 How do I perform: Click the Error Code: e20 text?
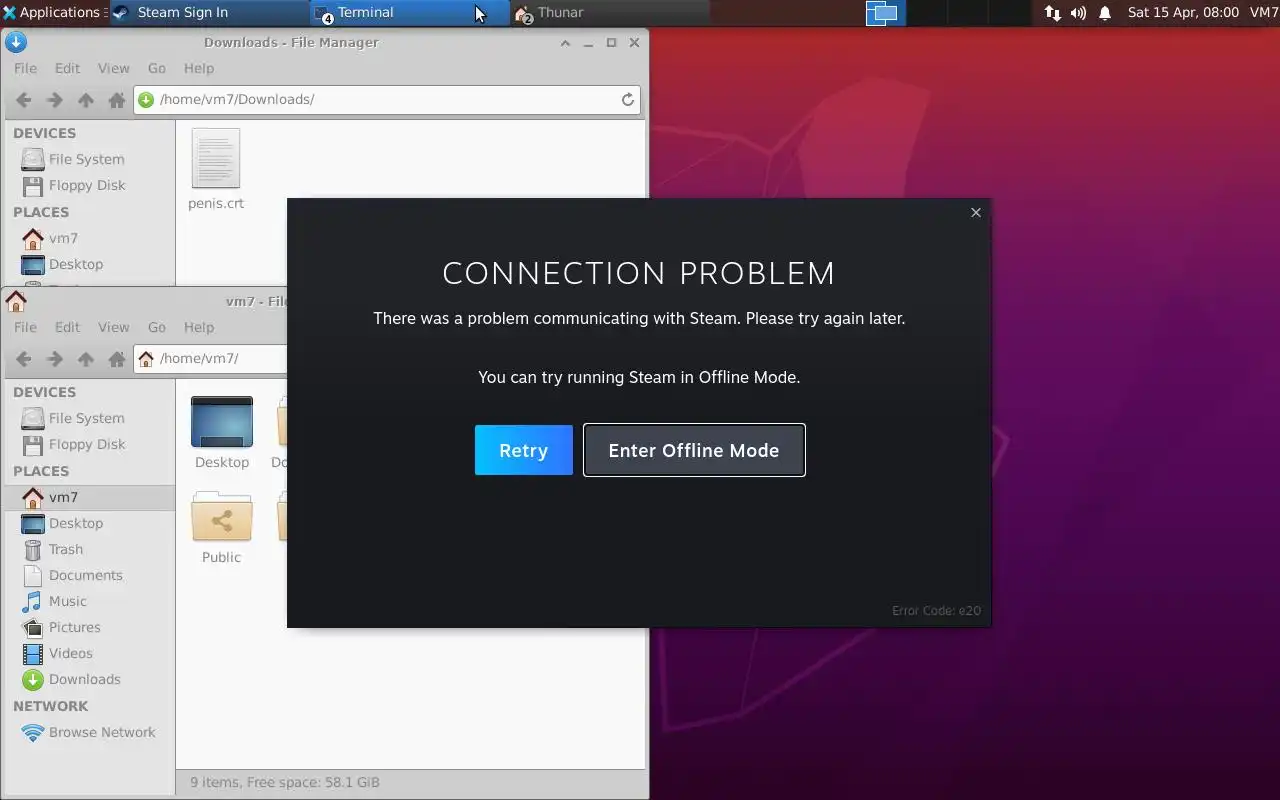(x=936, y=610)
